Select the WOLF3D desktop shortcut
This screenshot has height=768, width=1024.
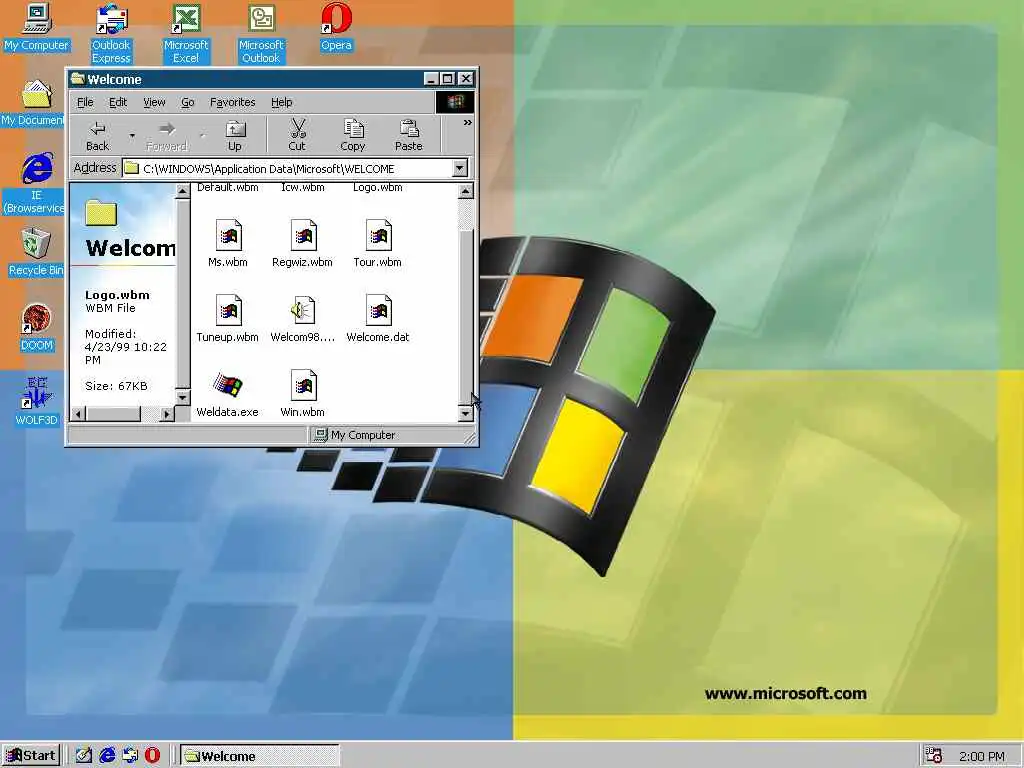[x=37, y=402]
